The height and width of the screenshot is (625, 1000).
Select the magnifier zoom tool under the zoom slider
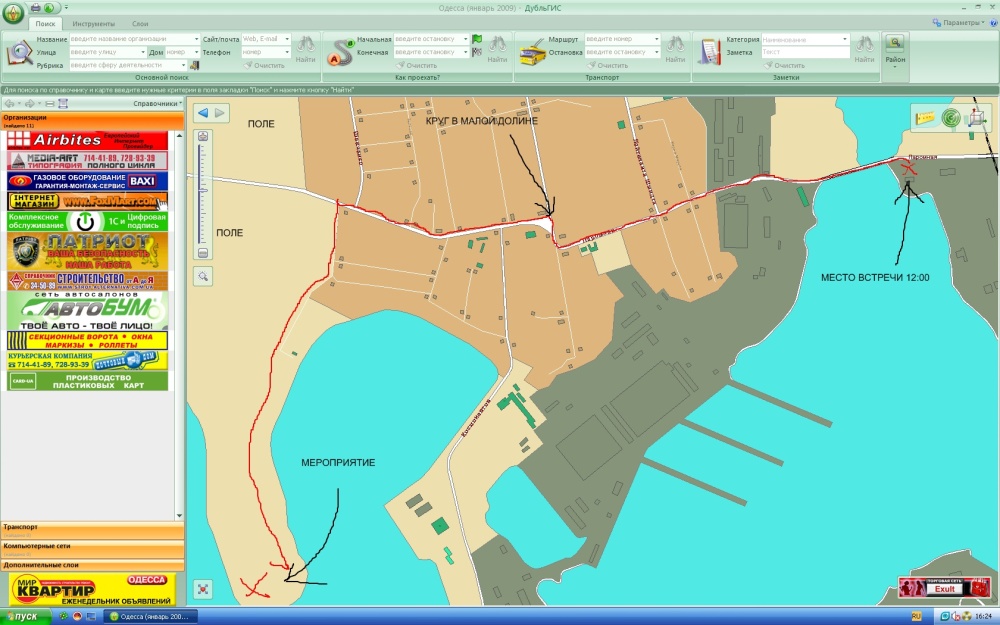pos(203,276)
